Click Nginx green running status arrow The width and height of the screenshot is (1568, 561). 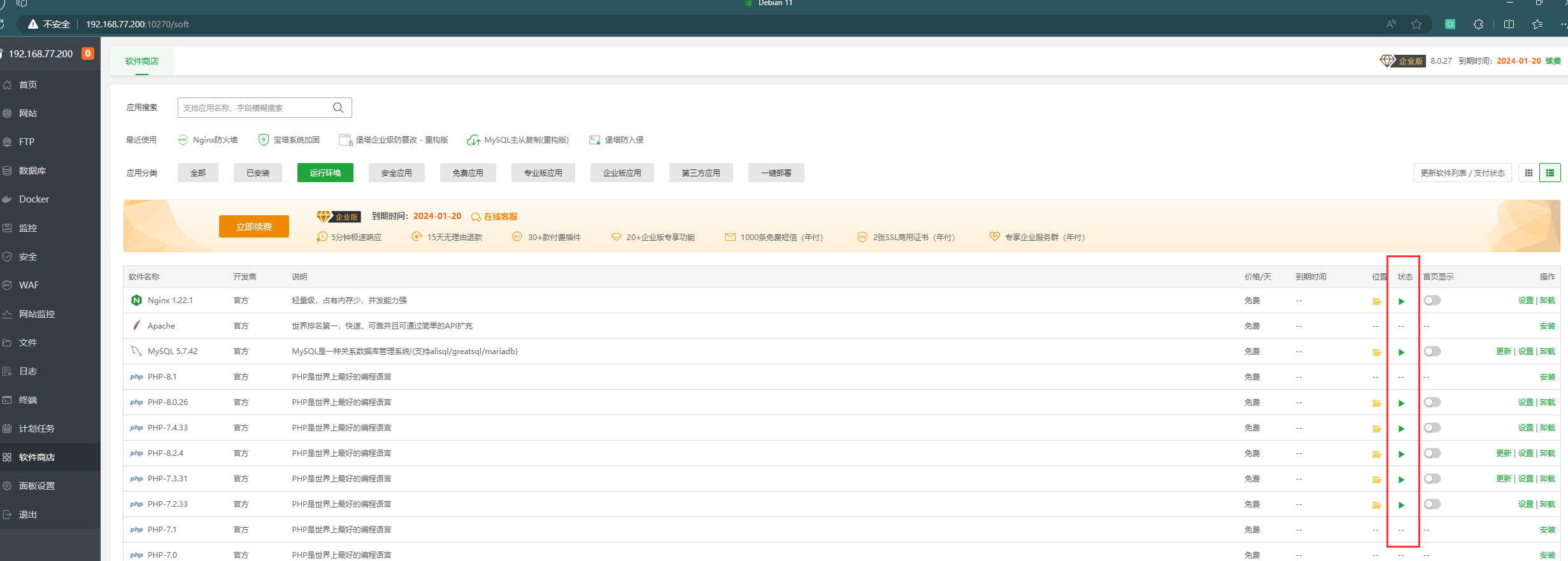(1401, 301)
